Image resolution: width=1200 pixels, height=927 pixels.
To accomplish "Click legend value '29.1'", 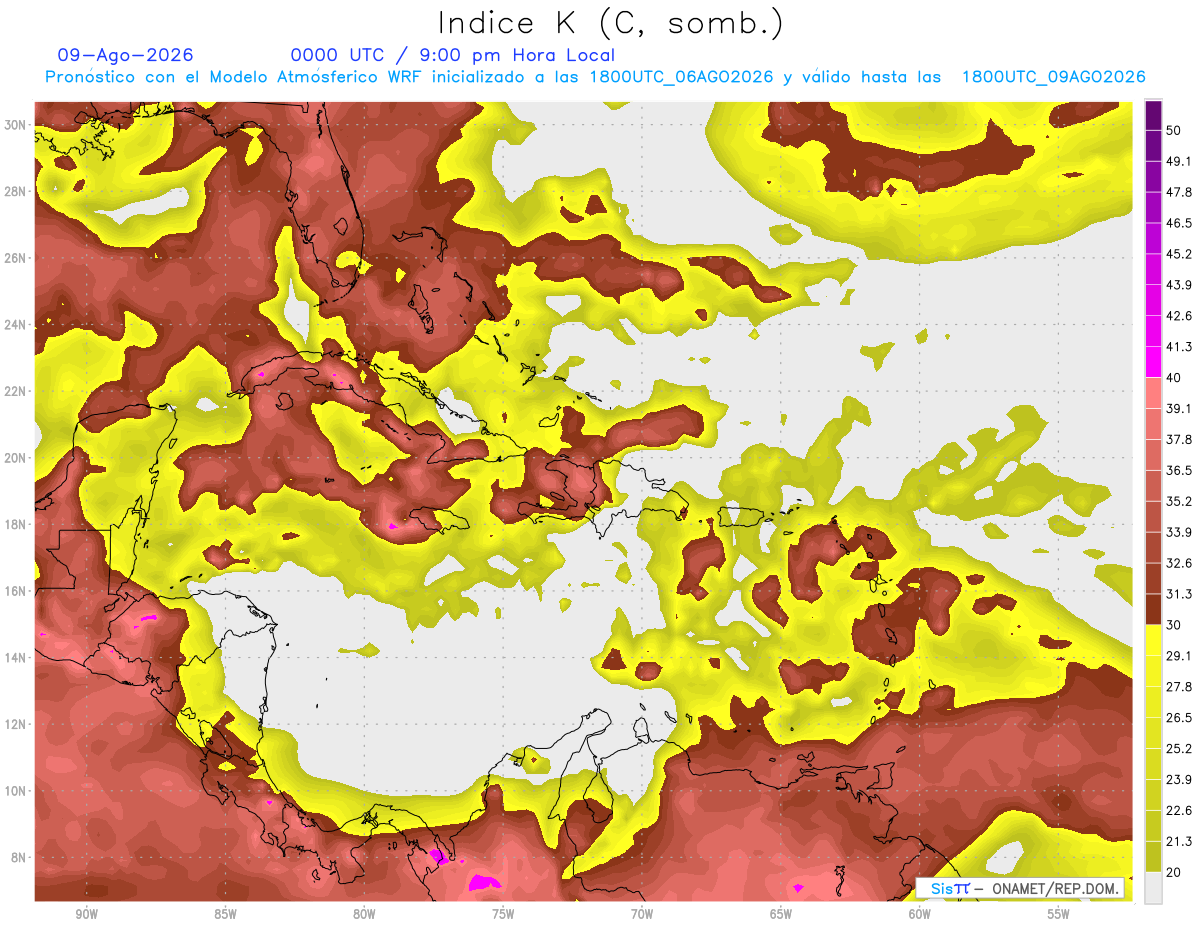I will click(x=1178, y=656).
